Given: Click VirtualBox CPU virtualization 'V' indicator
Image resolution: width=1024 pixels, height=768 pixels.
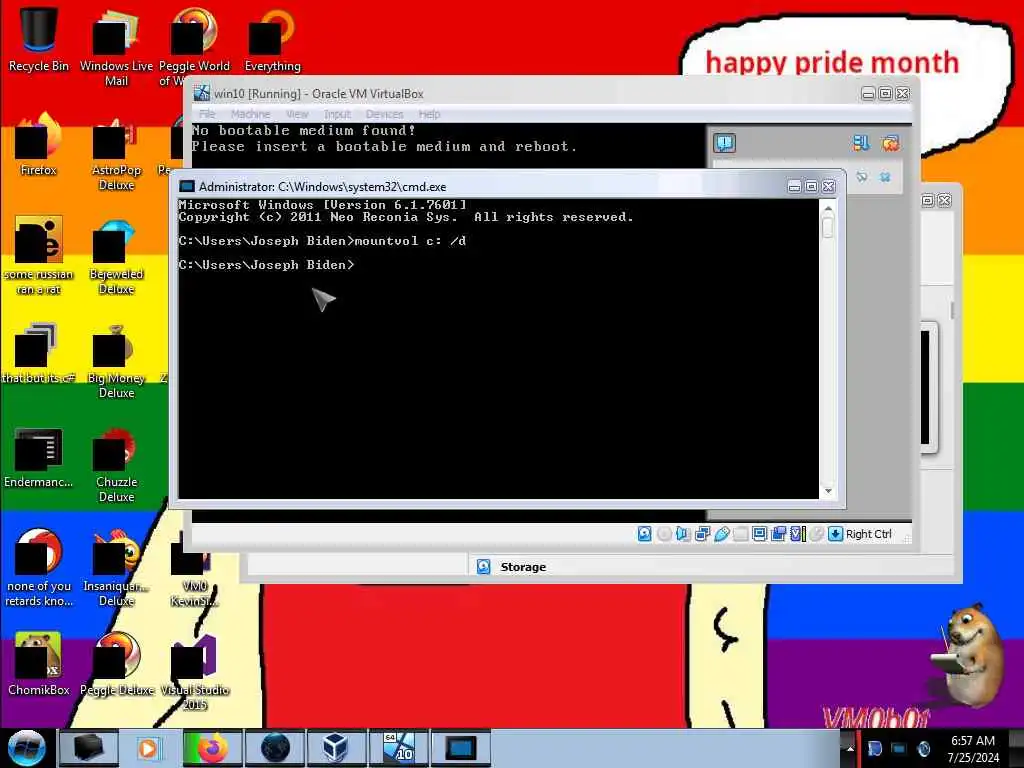Looking at the screenshot, I should 797,534.
